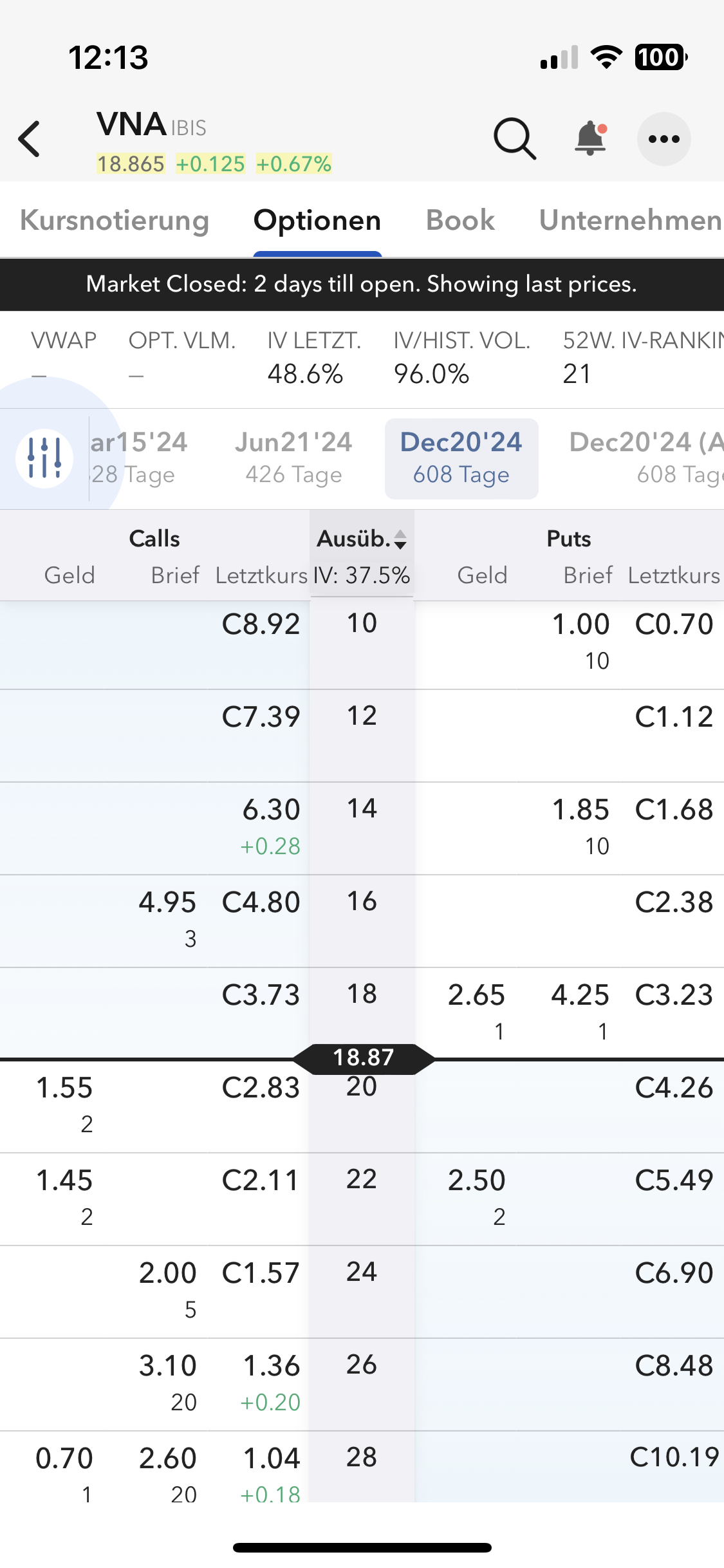Select the Dec20'24 608 Tage expiry
Screen dimensions: 724x1568
click(461, 458)
